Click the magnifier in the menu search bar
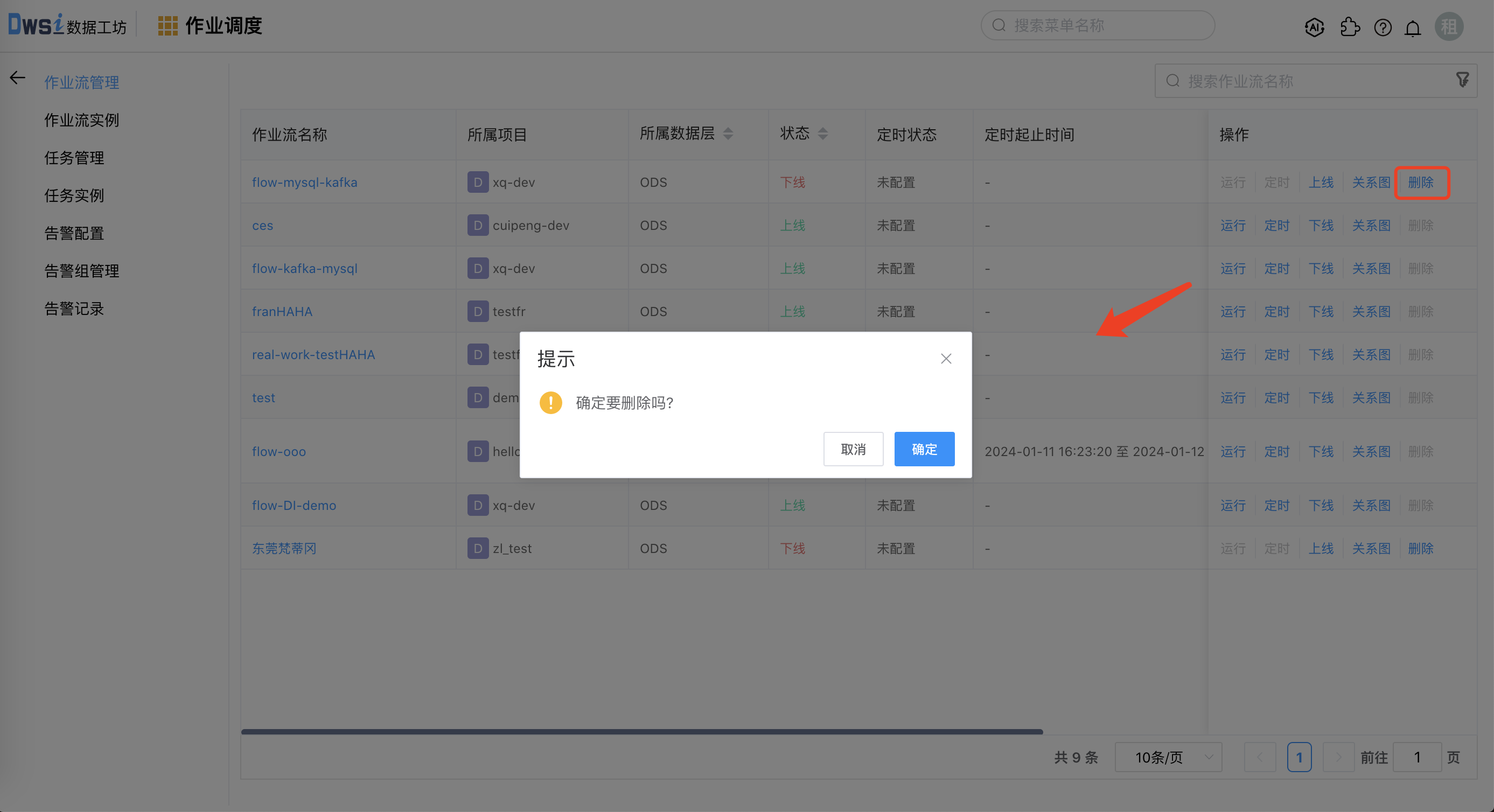The image size is (1494, 812). (x=999, y=25)
